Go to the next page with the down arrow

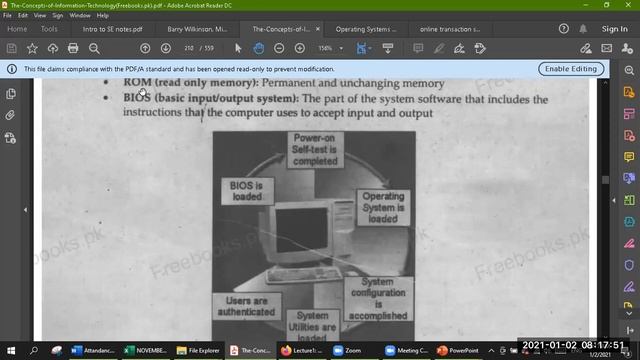[166, 49]
